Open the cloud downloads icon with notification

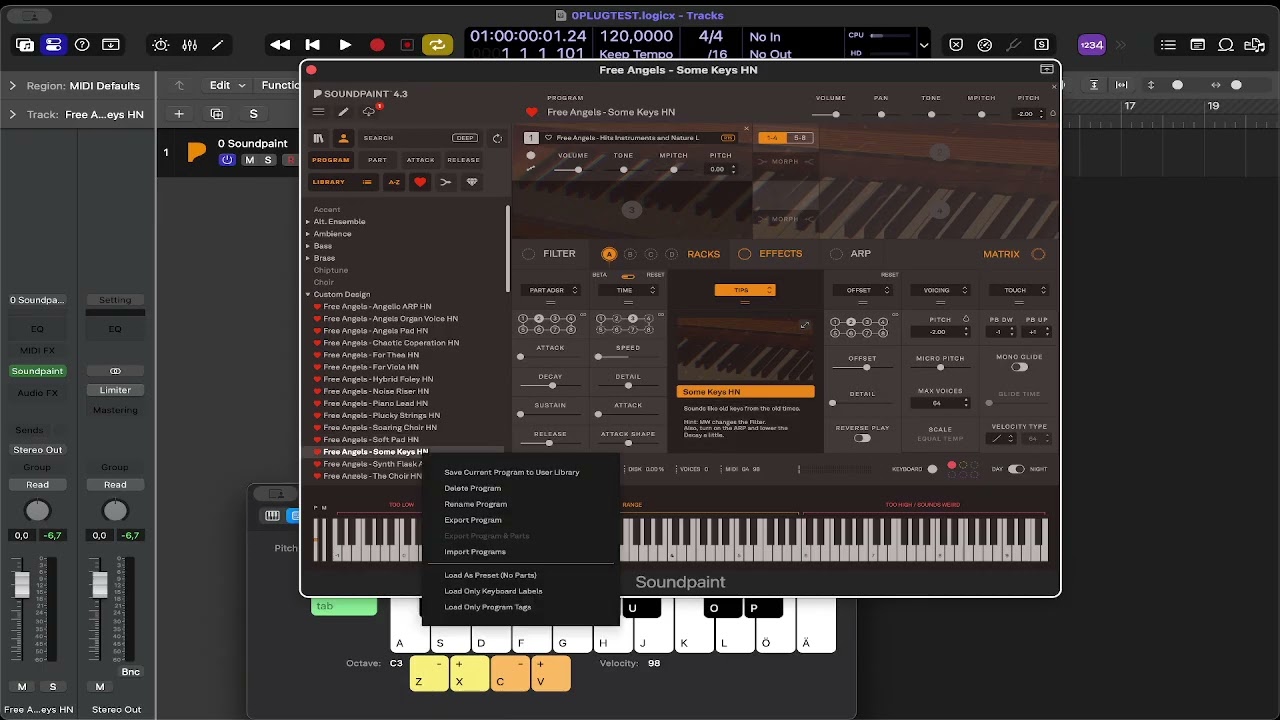pos(369,111)
